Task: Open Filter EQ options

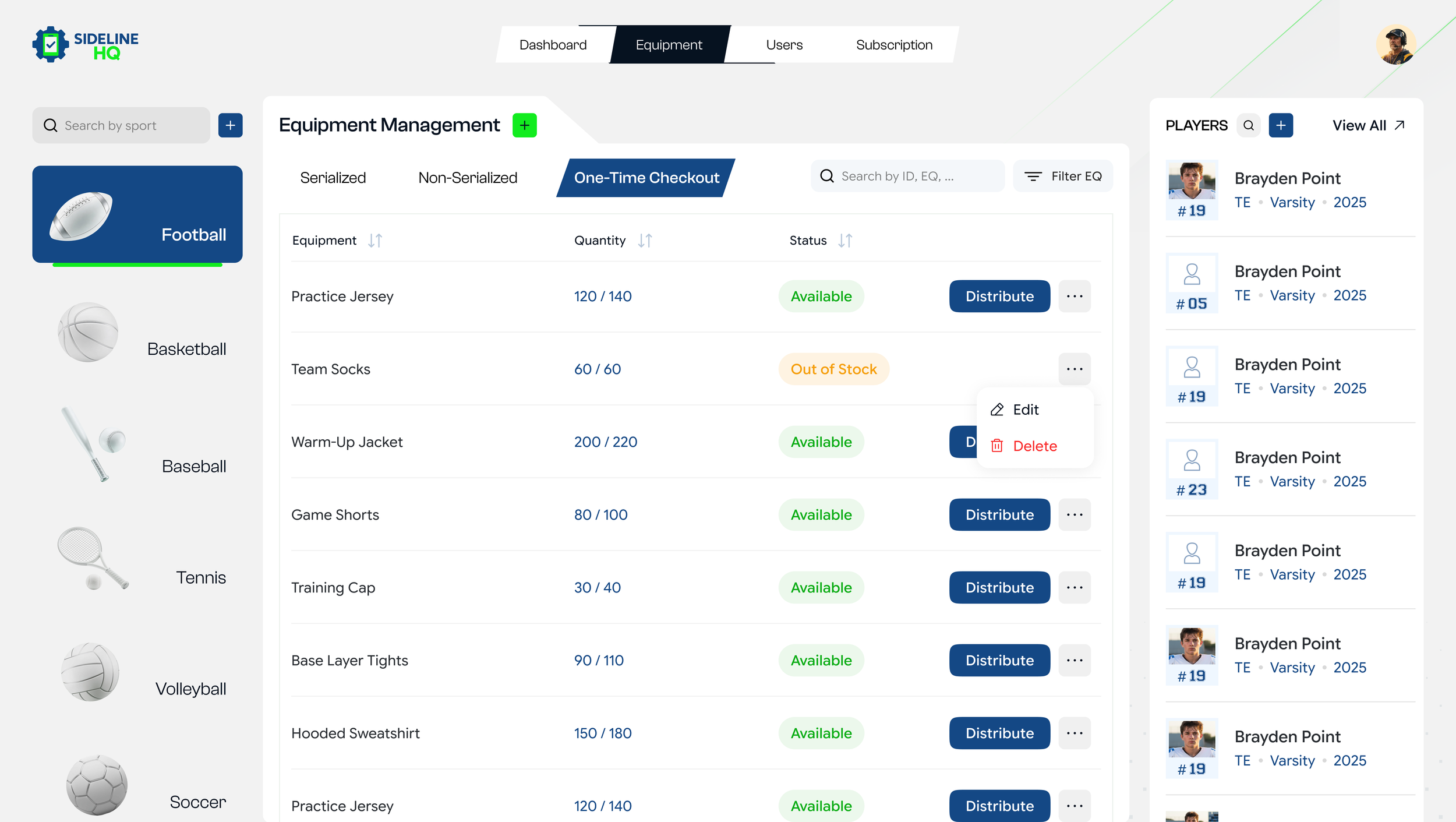Action: tap(1063, 176)
